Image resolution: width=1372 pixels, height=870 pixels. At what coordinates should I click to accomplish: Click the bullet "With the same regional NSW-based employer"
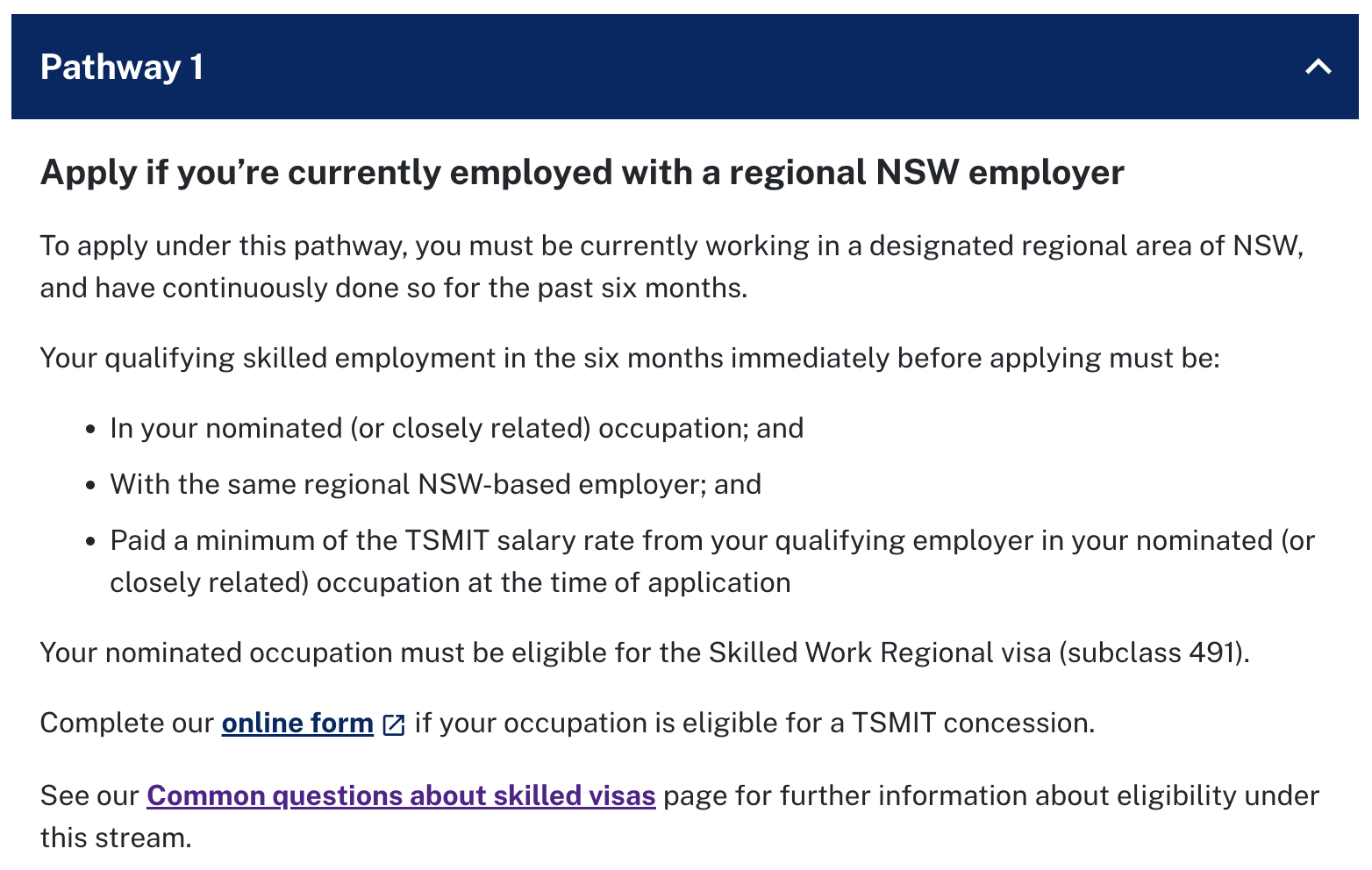[435, 484]
